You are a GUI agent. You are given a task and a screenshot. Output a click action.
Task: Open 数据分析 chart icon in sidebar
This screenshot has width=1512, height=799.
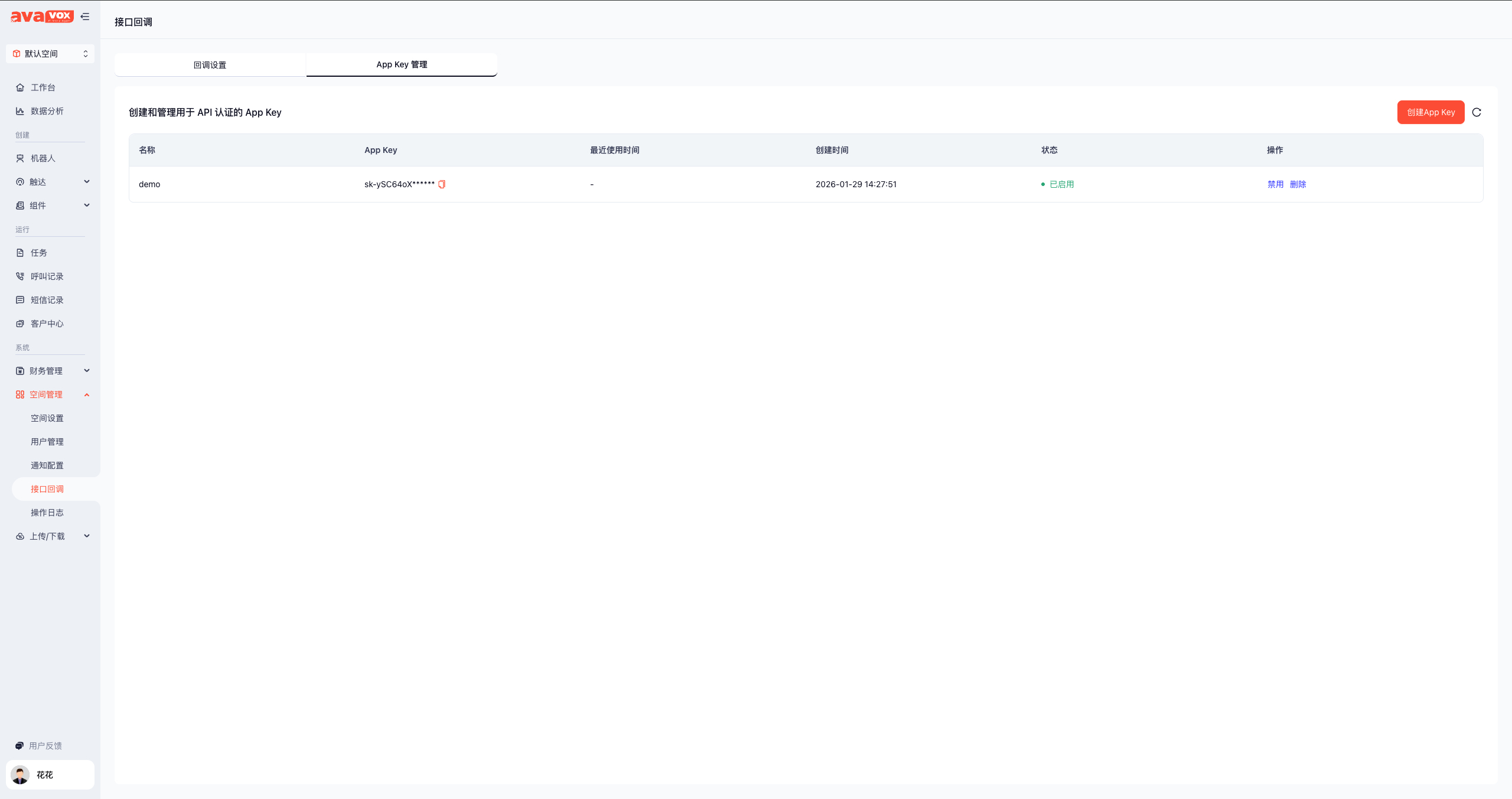(20, 111)
